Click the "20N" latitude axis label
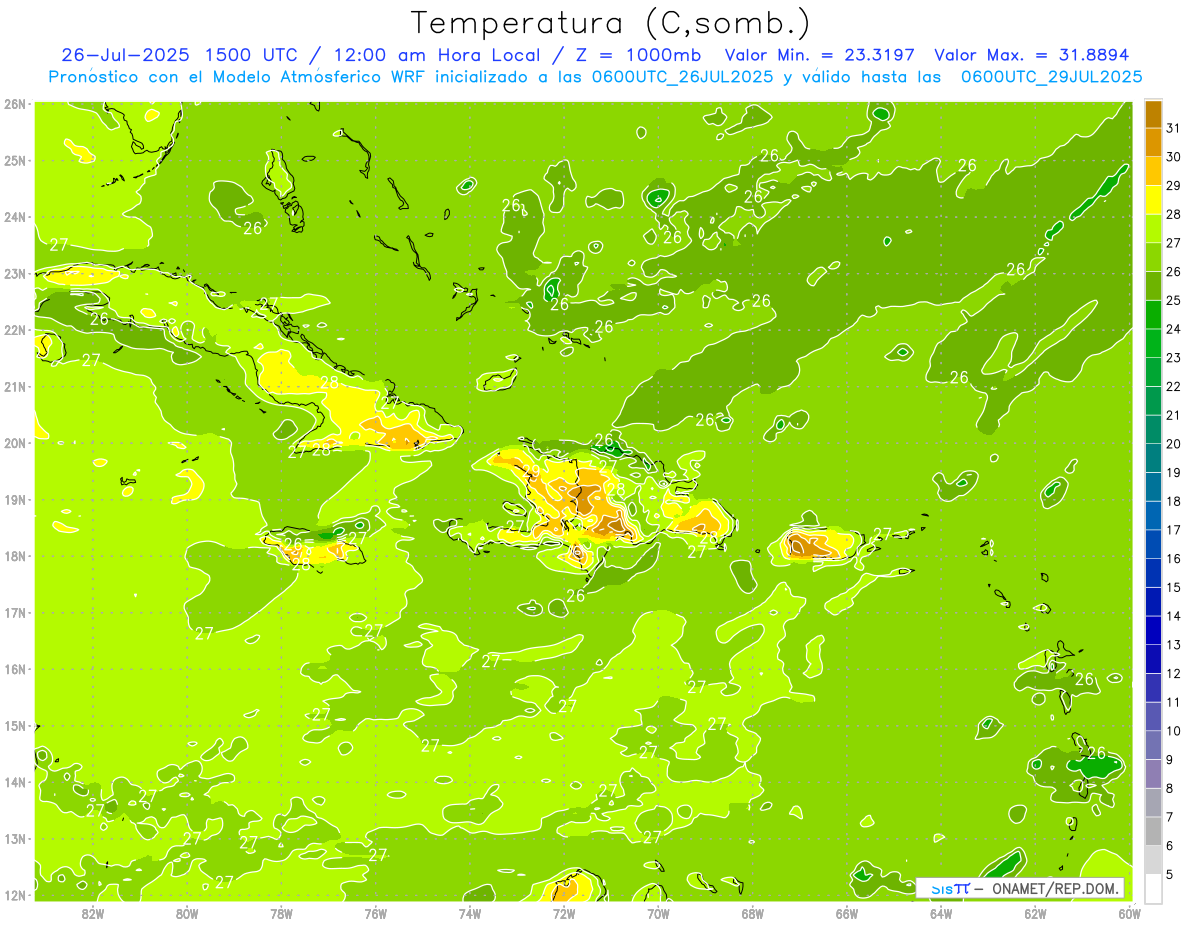Viewport: 1200px width, 927px height. [15, 443]
